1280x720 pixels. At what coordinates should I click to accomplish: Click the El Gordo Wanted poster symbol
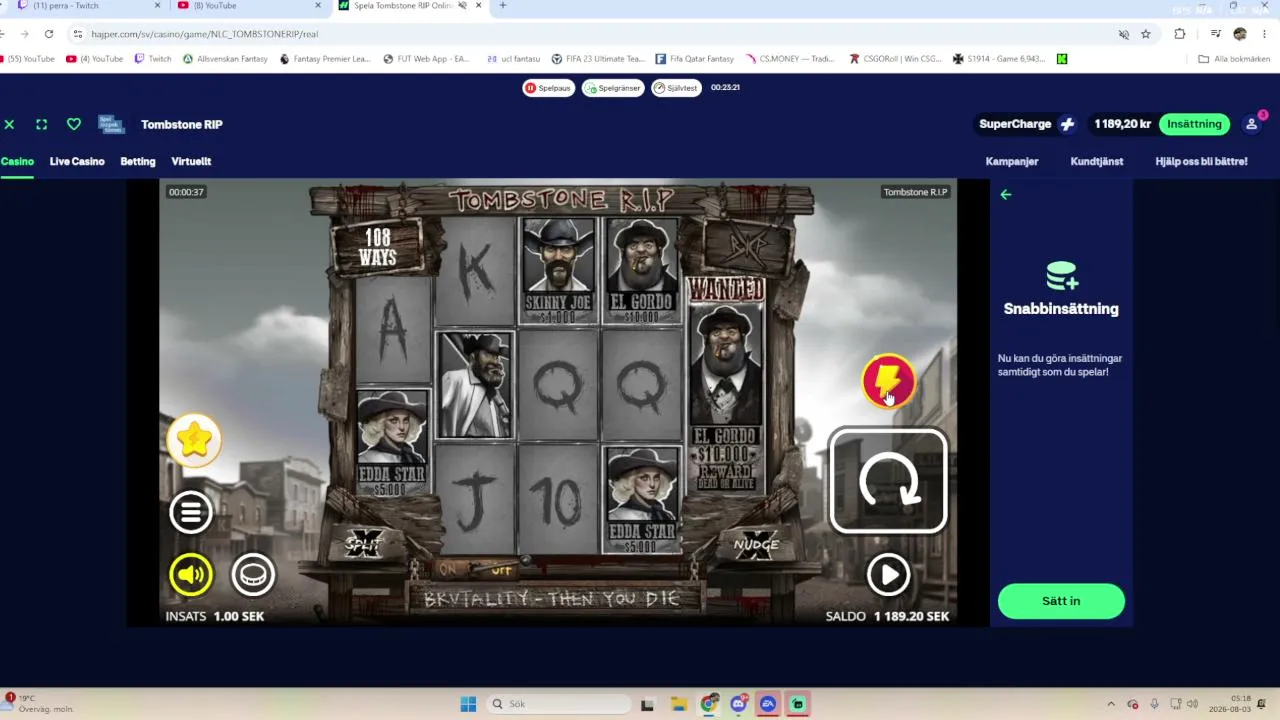tap(726, 387)
